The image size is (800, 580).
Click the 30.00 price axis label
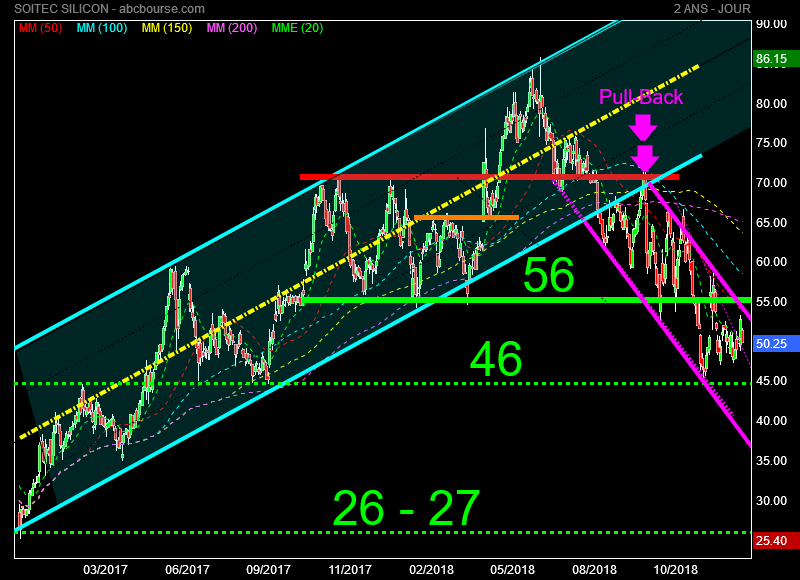click(x=771, y=500)
